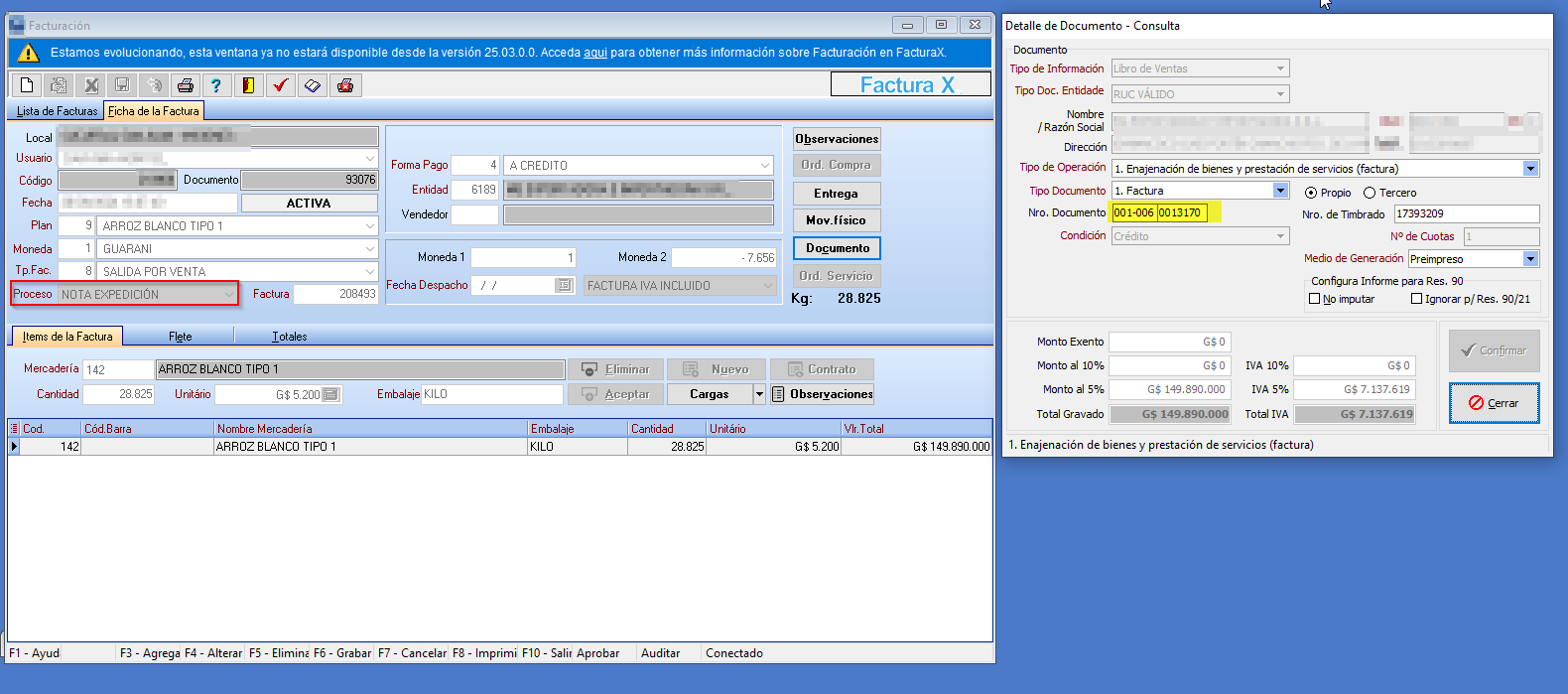This screenshot has width=1568, height=694.
Task: Open the Proceso NOTA EXPEDICIÓN dropdown
Action: pos(229,295)
